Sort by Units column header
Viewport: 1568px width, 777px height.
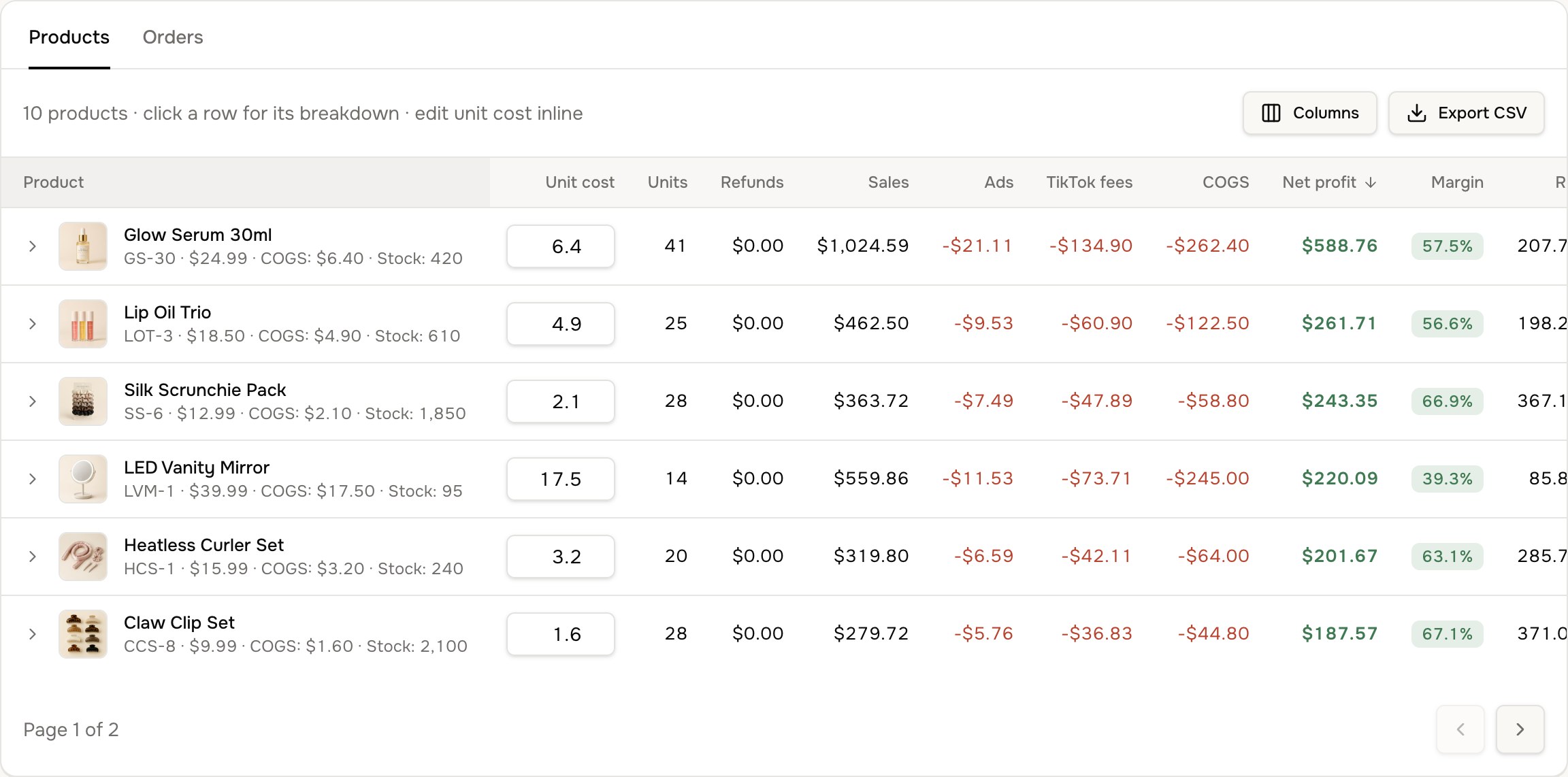click(667, 182)
